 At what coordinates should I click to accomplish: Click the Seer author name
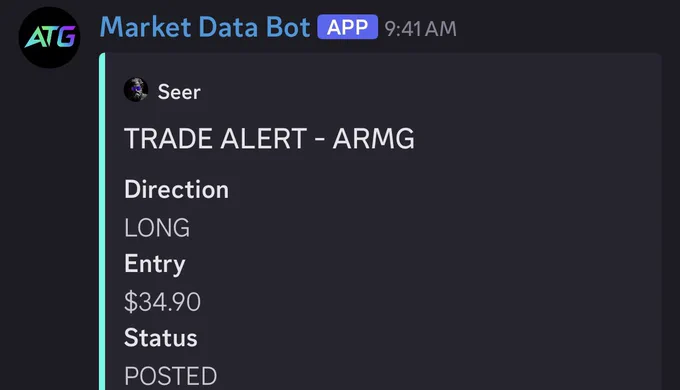pos(179,92)
